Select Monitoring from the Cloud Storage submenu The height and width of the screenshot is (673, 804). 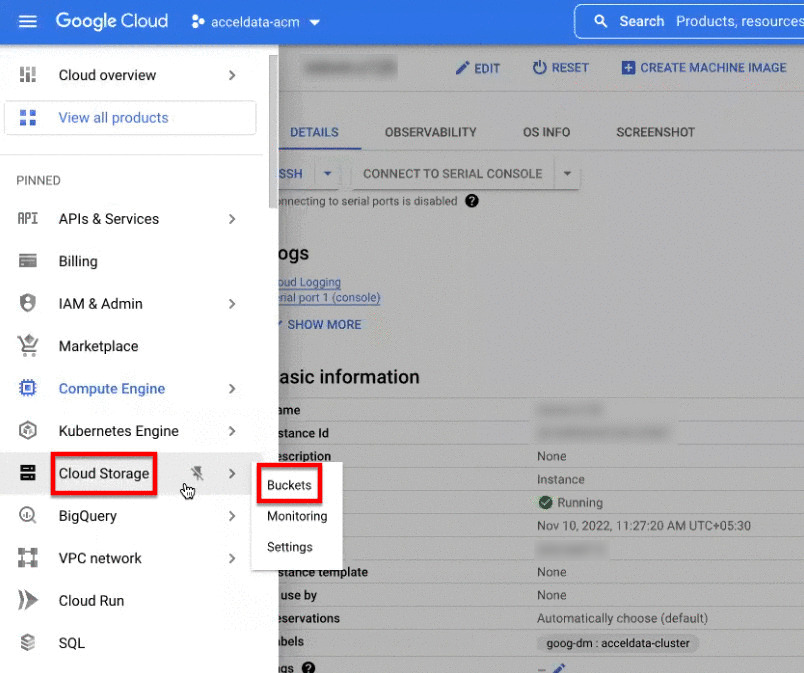(297, 516)
